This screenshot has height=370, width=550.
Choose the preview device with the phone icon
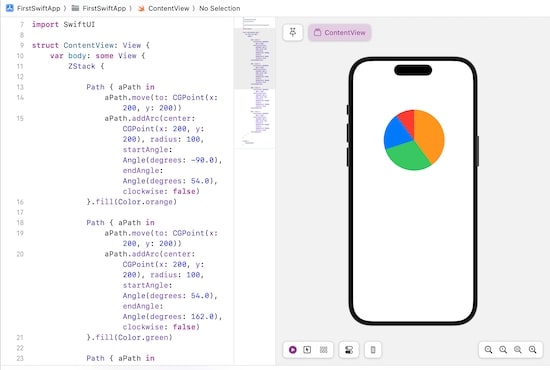373,350
